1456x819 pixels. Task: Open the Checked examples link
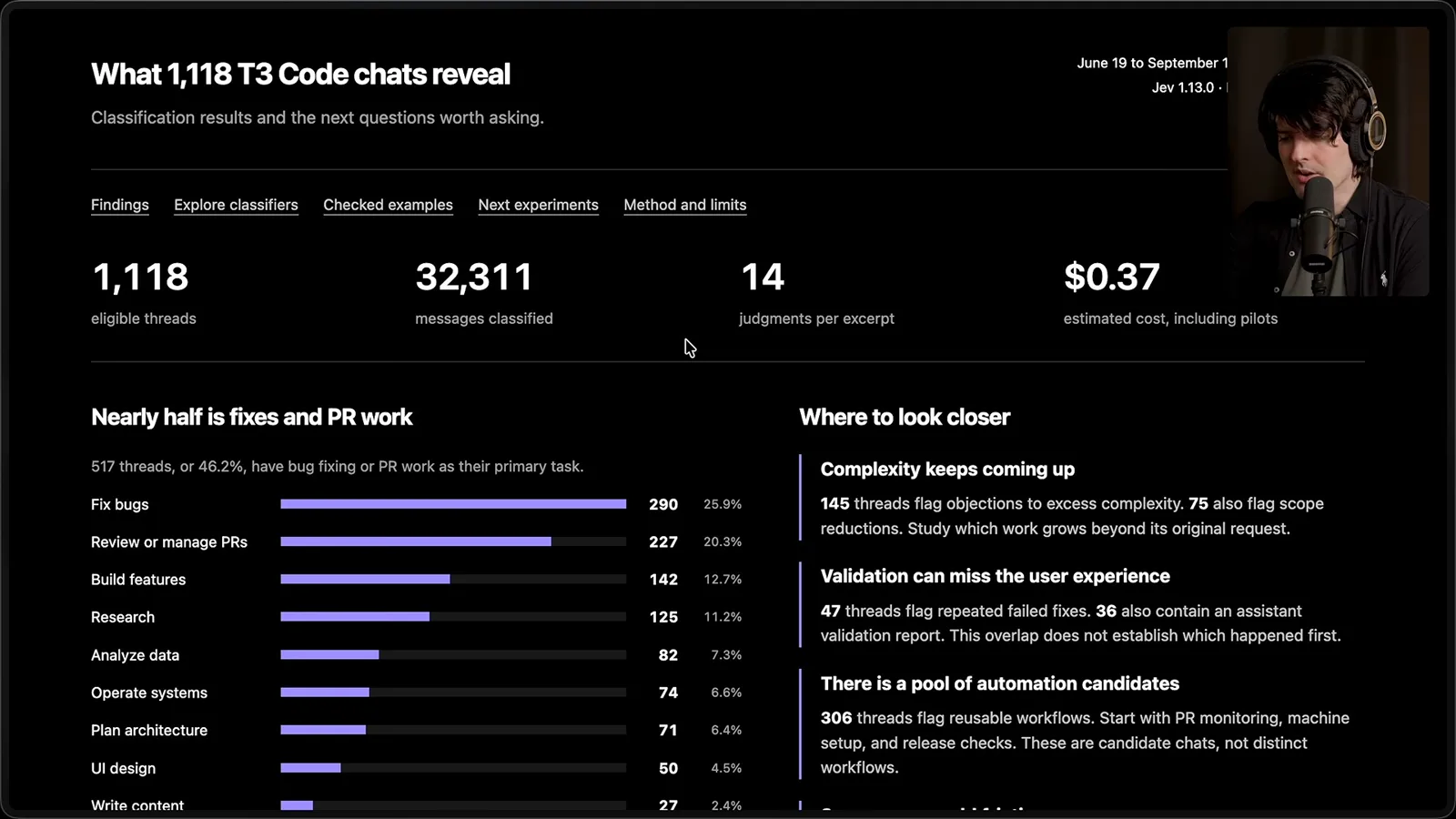[x=388, y=205]
